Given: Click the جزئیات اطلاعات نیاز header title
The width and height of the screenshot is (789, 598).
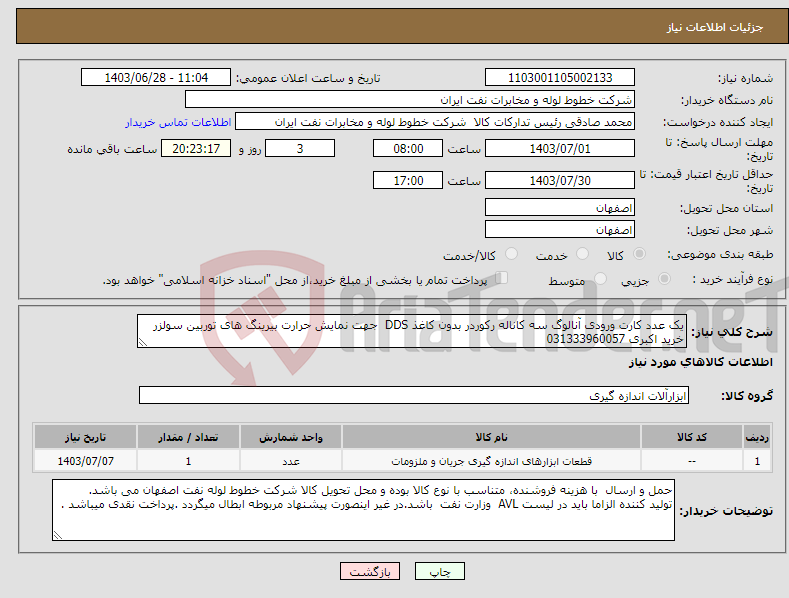Looking at the screenshot, I should [715, 27].
